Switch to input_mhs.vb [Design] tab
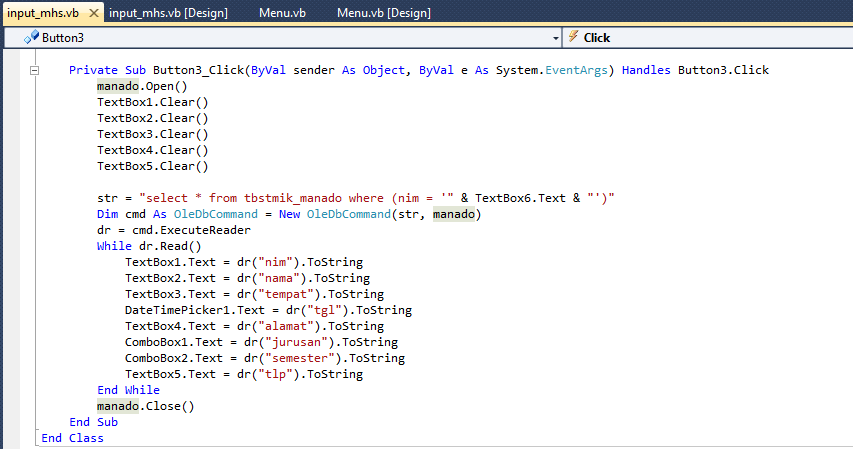 168,13
